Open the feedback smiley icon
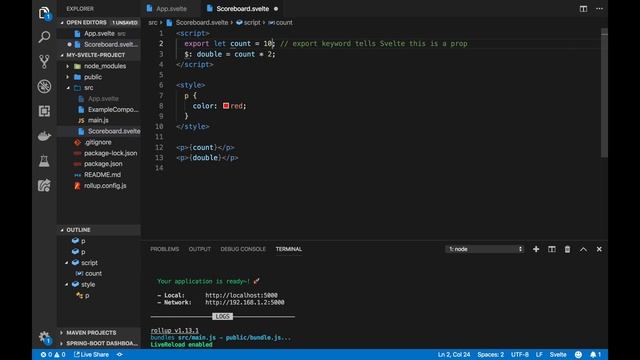The height and width of the screenshot is (360, 640). (x=578, y=355)
